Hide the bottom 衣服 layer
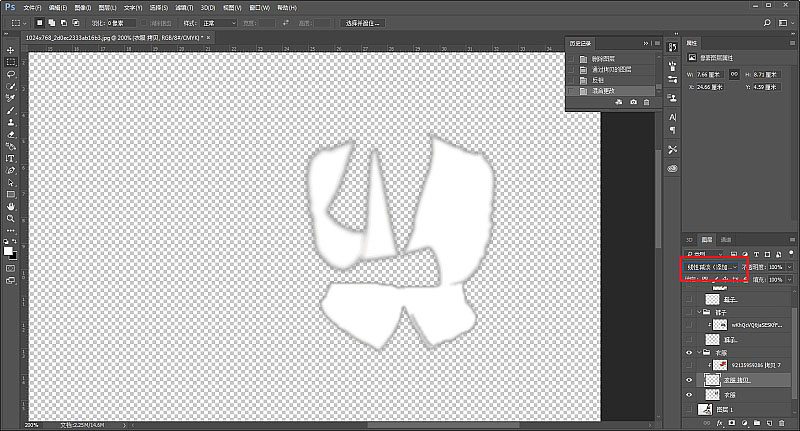The height and width of the screenshot is (431, 800). [x=689, y=395]
